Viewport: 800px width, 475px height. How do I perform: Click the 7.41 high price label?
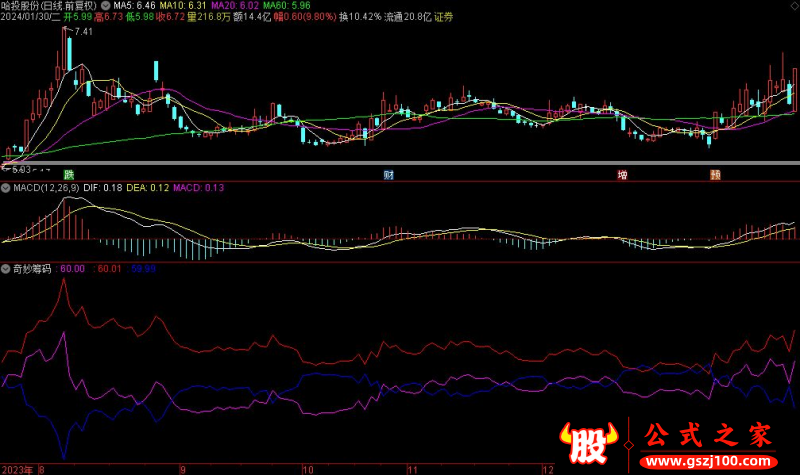[x=83, y=33]
